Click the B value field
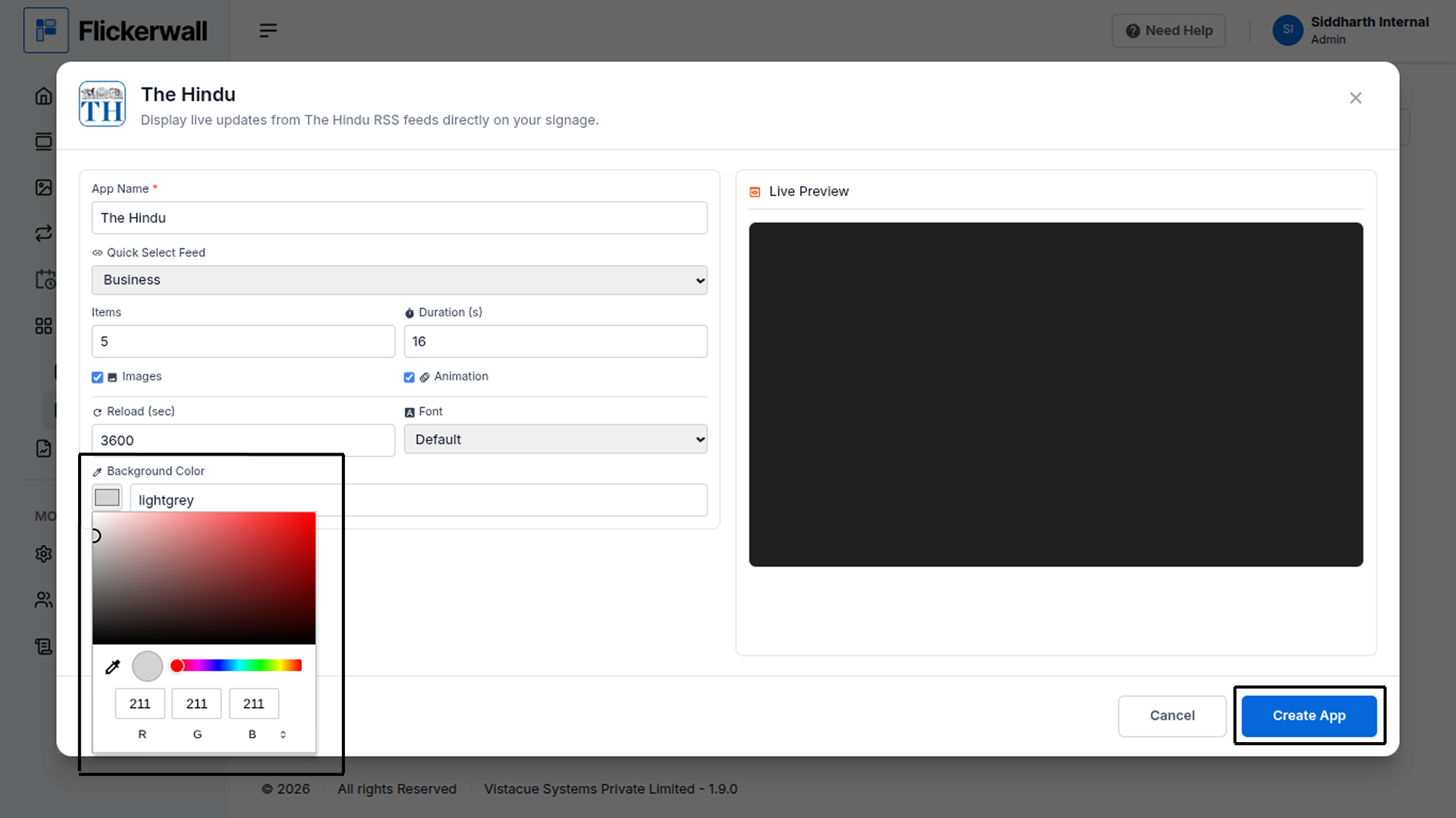This screenshot has width=1456, height=818. [x=254, y=704]
